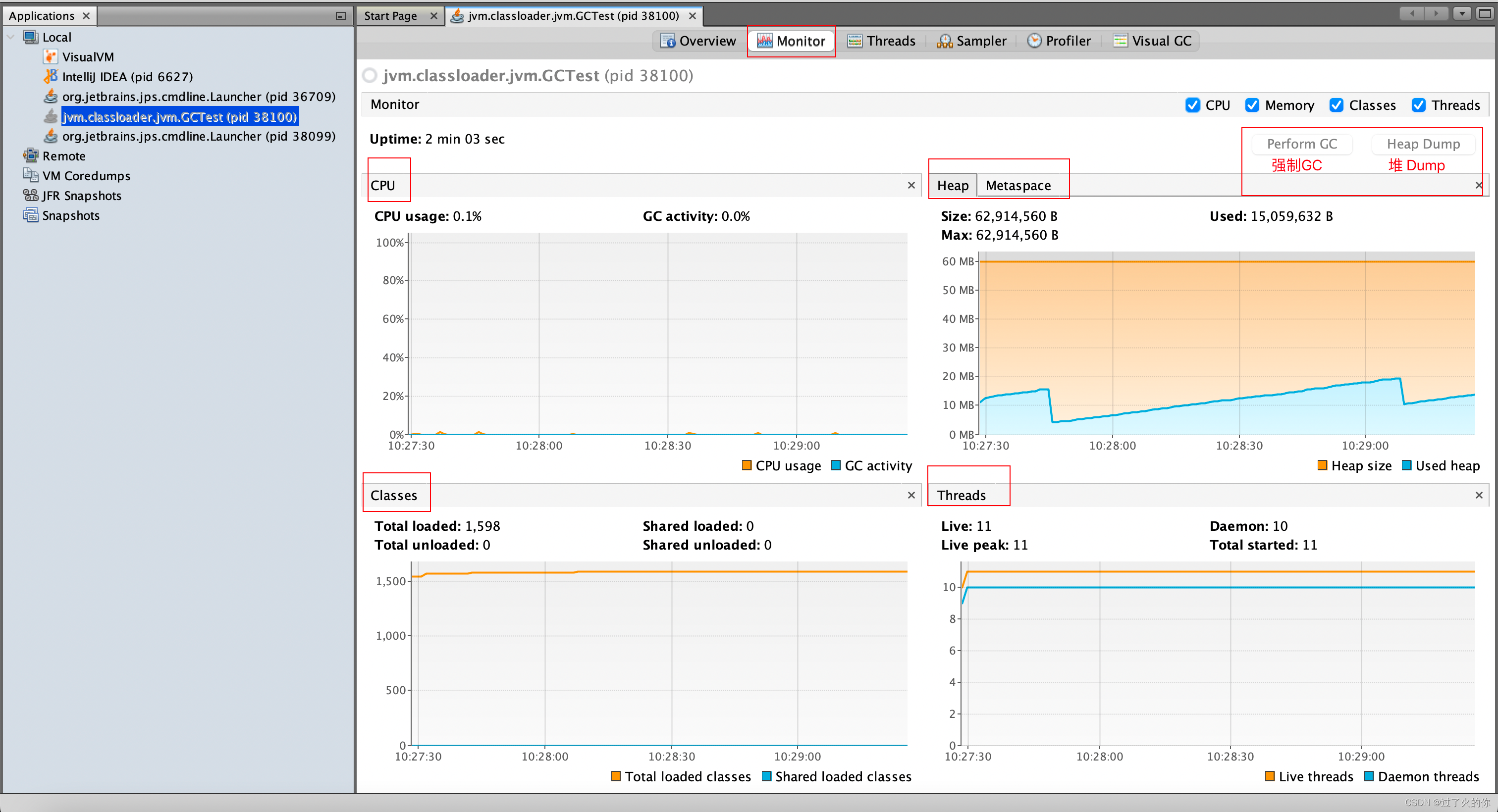This screenshot has width=1498, height=812.
Task: Uncheck the Memory checkbox
Action: [1252, 105]
